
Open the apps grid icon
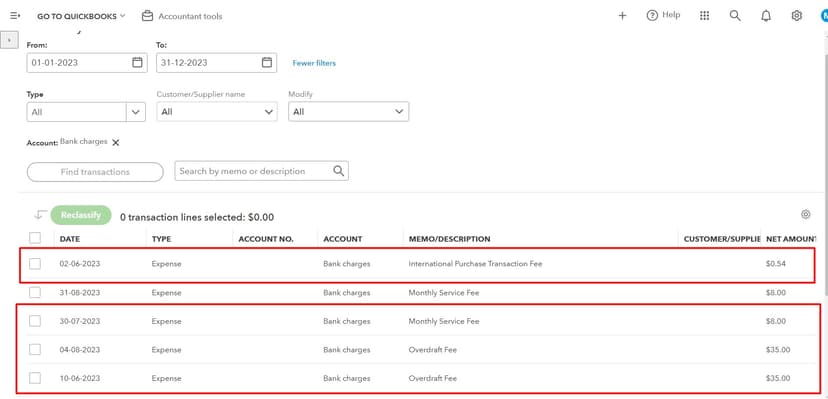pyautogui.click(x=704, y=16)
